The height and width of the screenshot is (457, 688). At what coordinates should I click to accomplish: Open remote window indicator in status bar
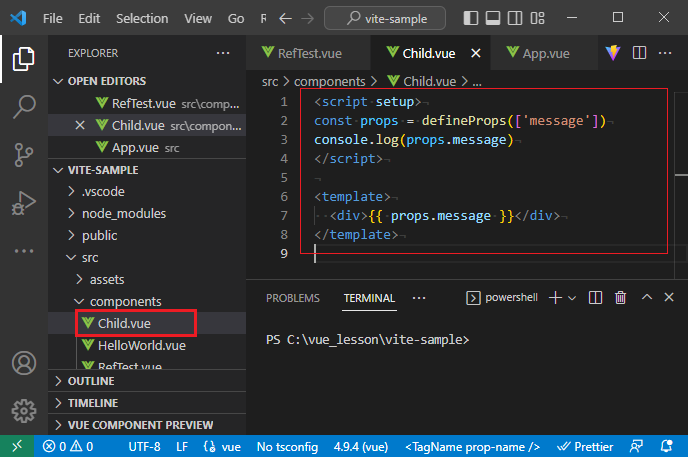[17, 446]
